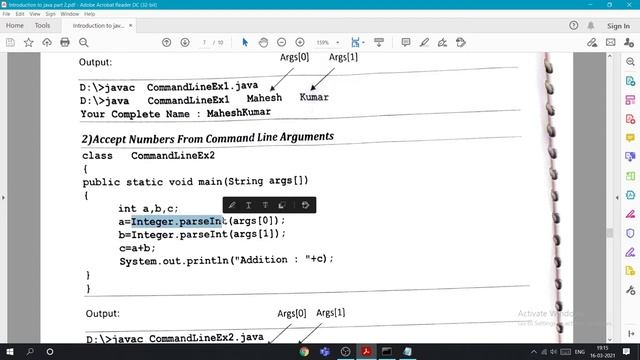This screenshot has width=640, height=360.
Task: Switch to the Home tab
Action: point(15,25)
